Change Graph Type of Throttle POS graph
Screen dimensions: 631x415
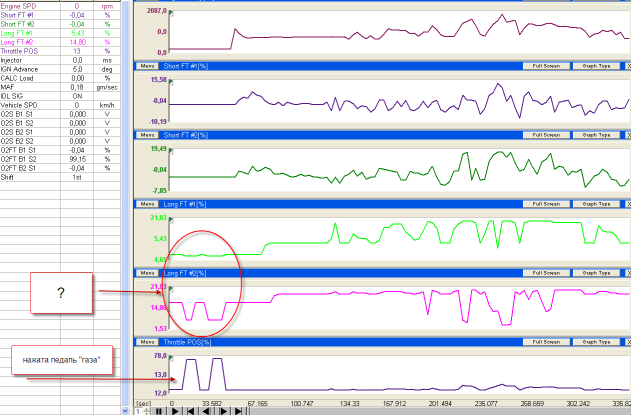599,341
